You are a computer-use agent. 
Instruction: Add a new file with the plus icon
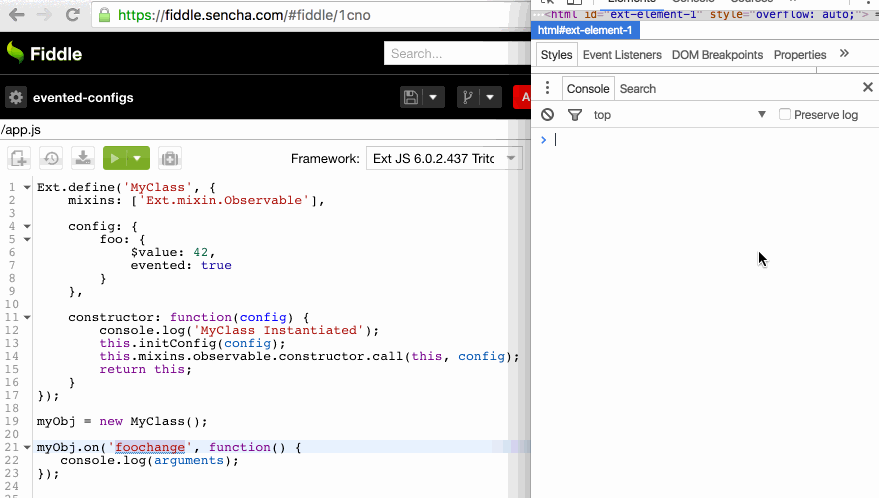(x=18, y=159)
